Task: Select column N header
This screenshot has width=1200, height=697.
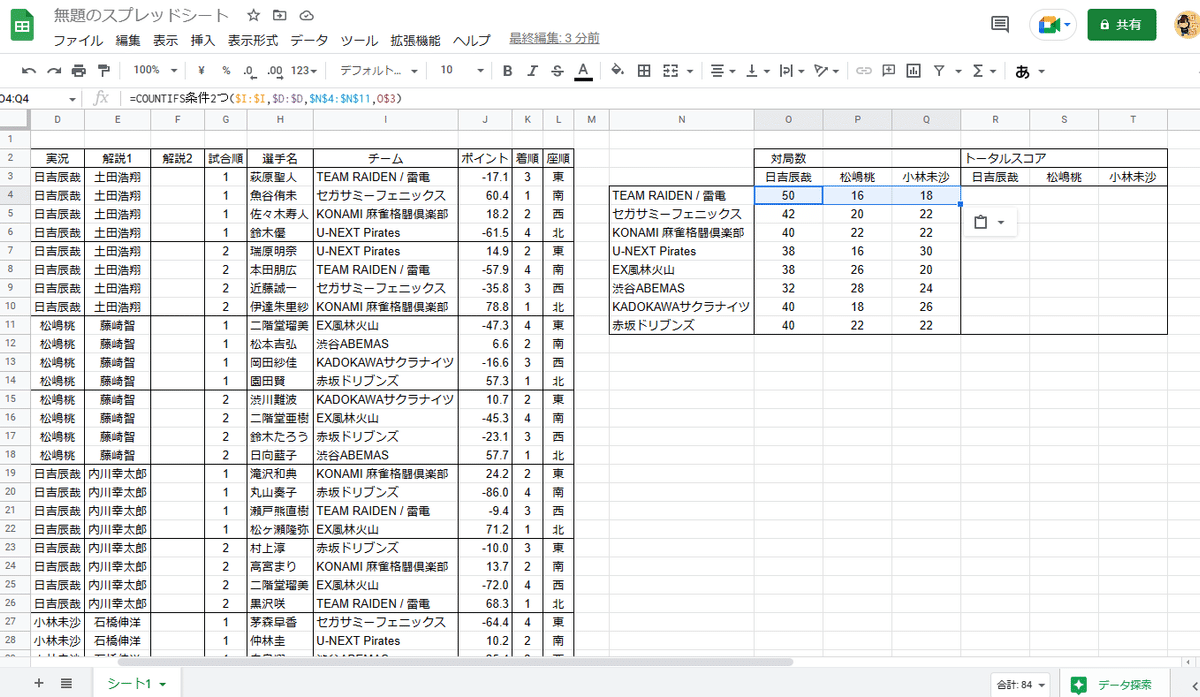Action: (681, 120)
